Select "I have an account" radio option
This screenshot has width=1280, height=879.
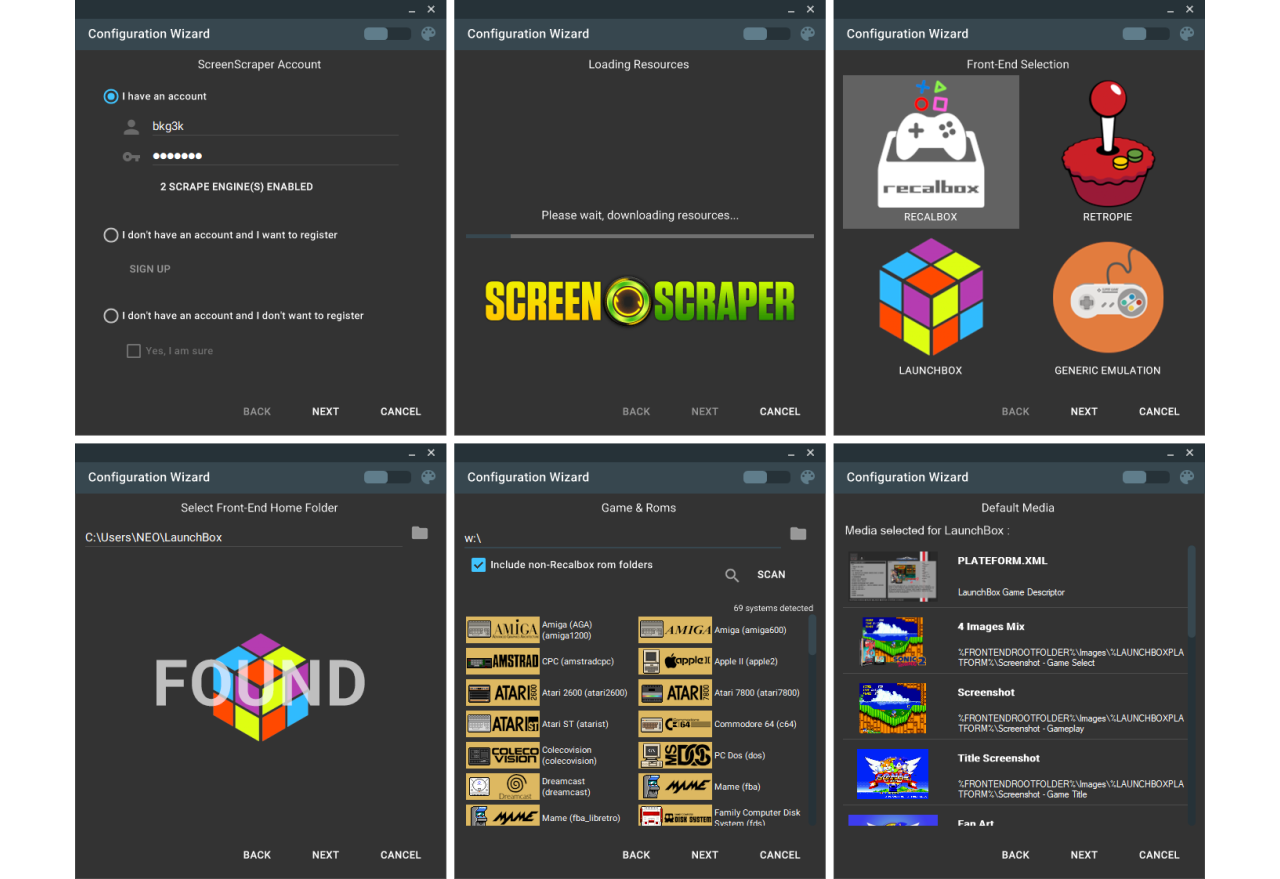click(111, 96)
